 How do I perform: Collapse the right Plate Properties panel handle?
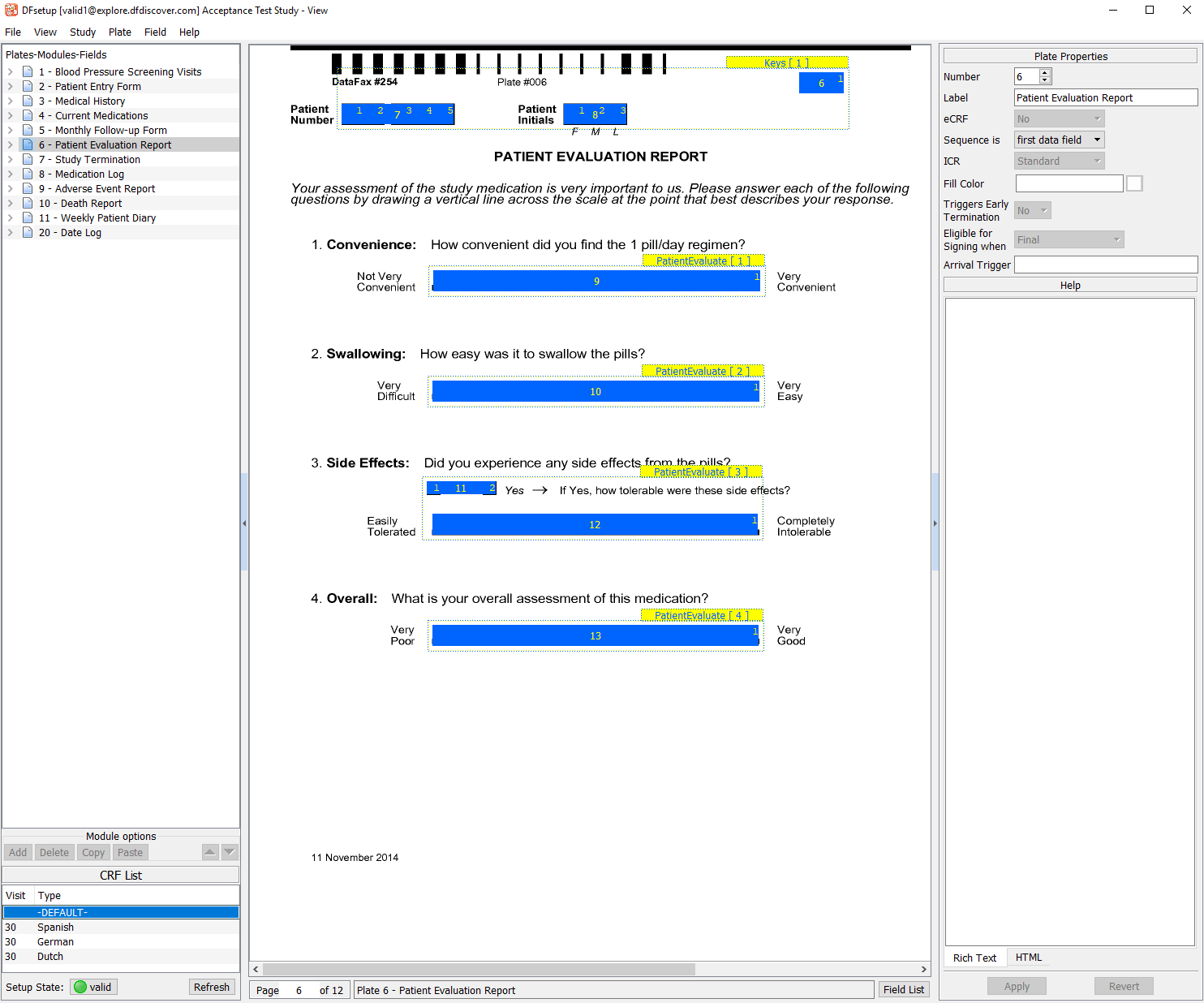click(935, 523)
